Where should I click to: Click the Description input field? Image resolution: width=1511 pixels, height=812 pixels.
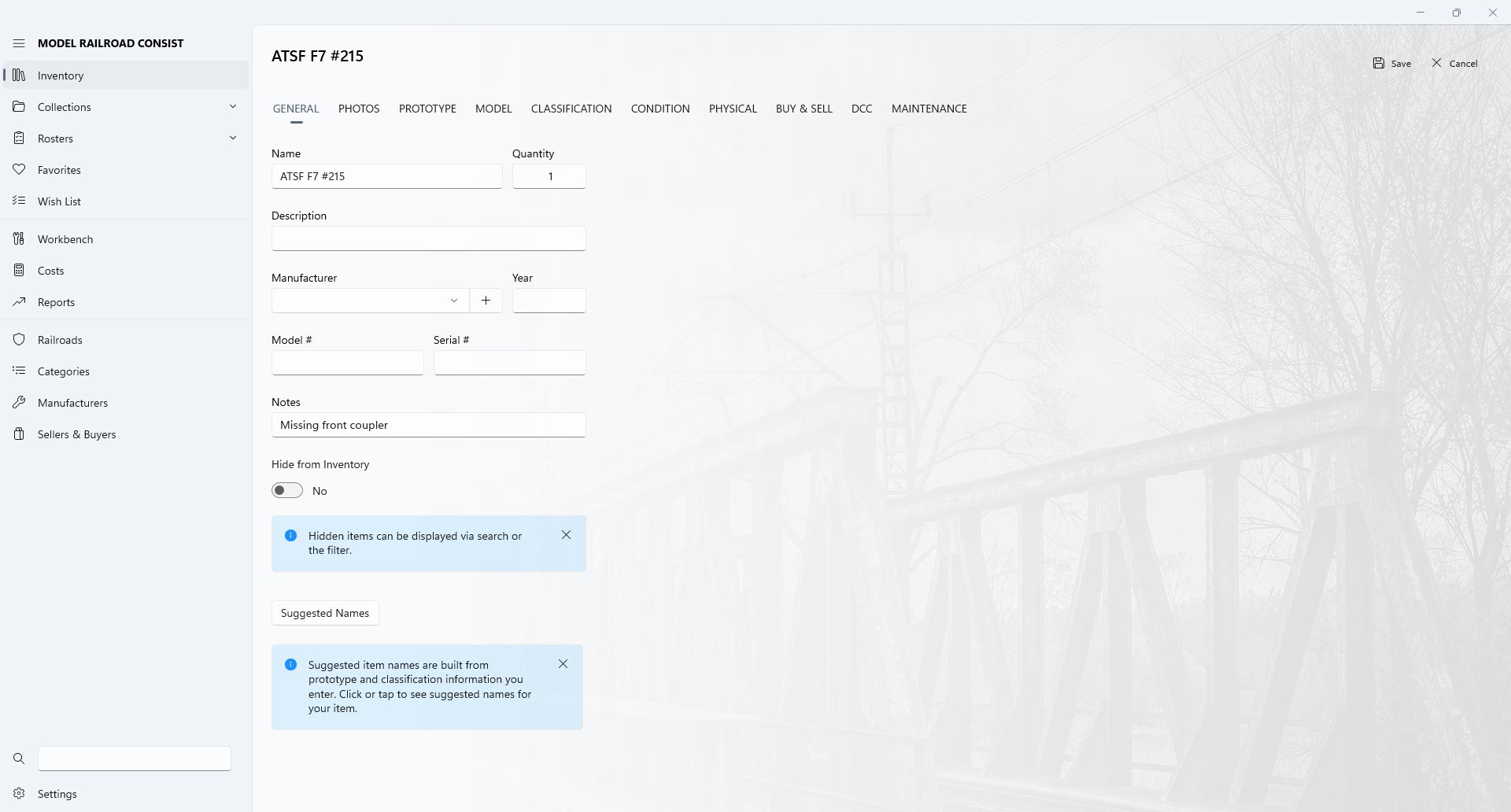coord(429,238)
